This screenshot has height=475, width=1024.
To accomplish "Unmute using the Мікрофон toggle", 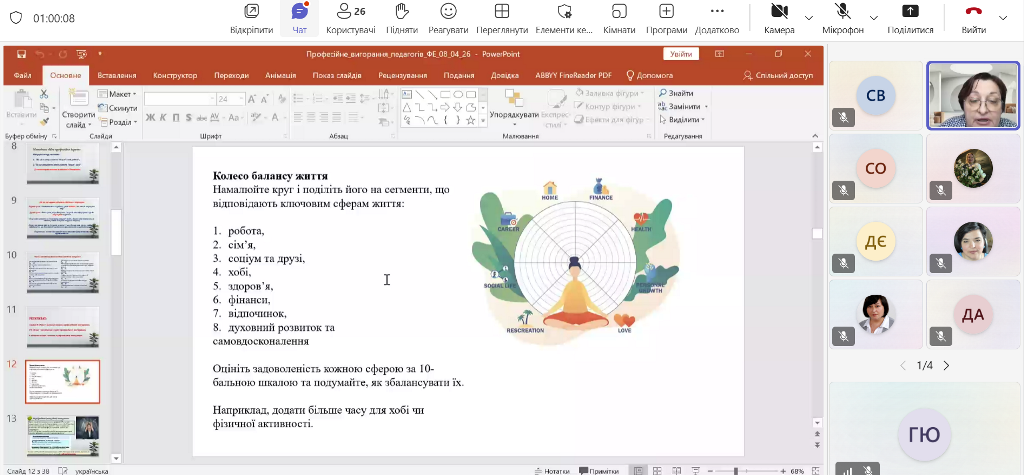I will click(x=843, y=17).
